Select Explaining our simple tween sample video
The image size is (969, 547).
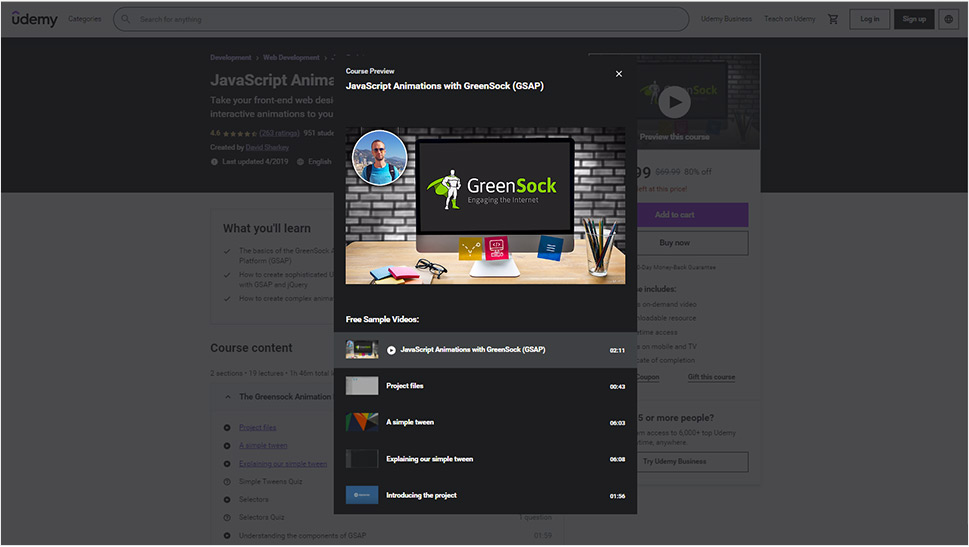pyautogui.click(x=485, y=459)
